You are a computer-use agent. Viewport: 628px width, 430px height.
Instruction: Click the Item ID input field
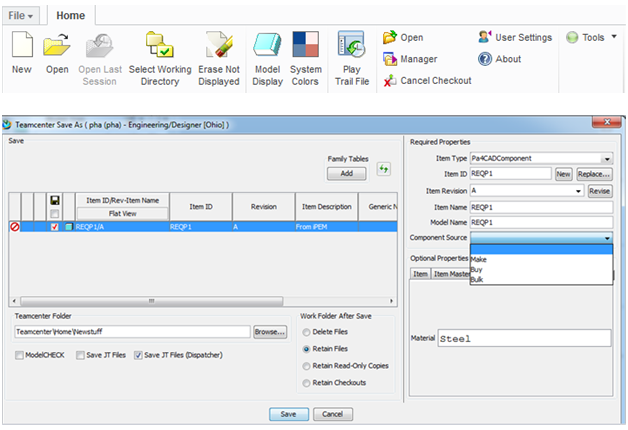pos(511,174)
